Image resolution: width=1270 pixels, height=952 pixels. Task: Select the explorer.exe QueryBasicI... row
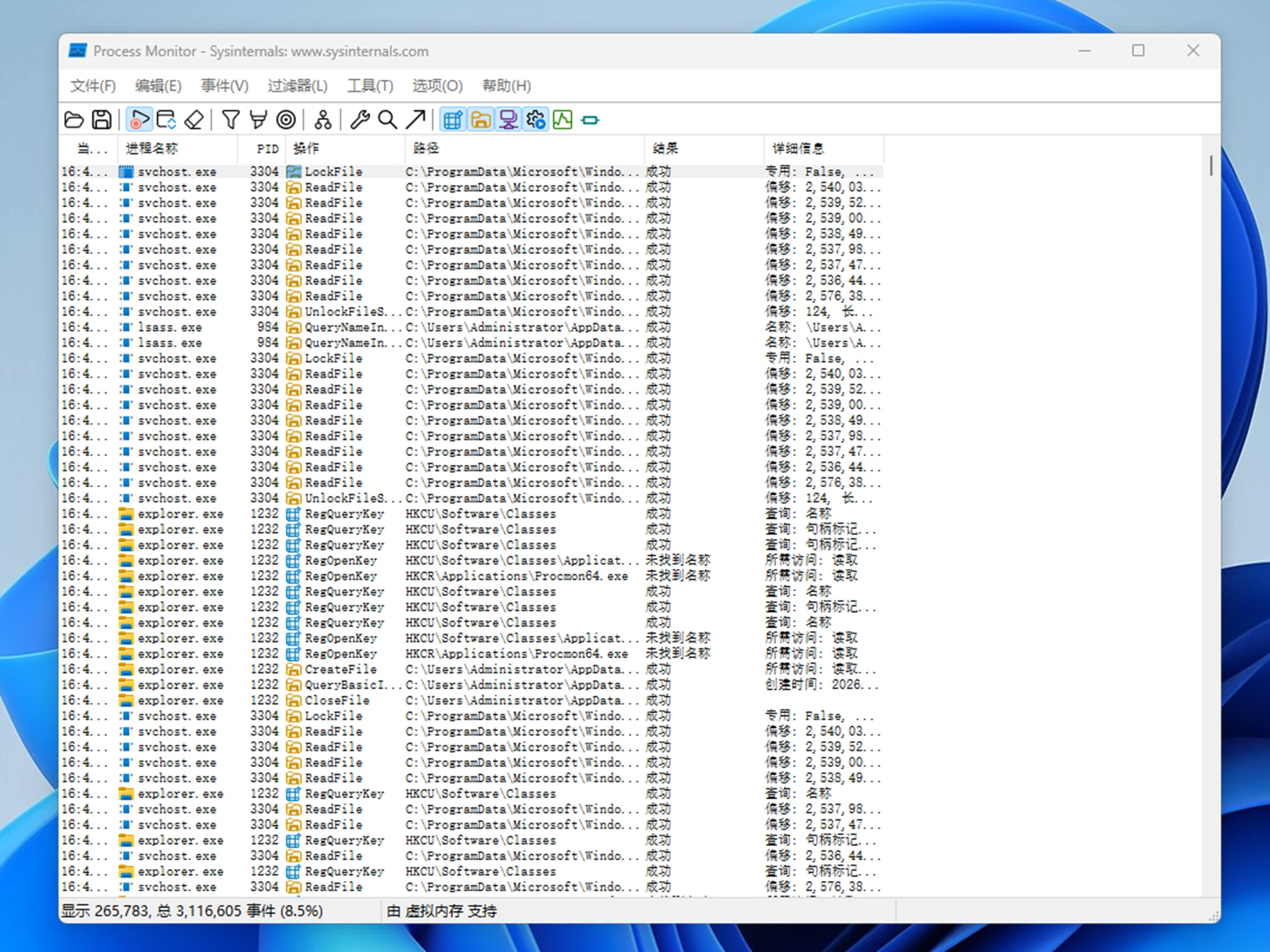click(472, 685)
